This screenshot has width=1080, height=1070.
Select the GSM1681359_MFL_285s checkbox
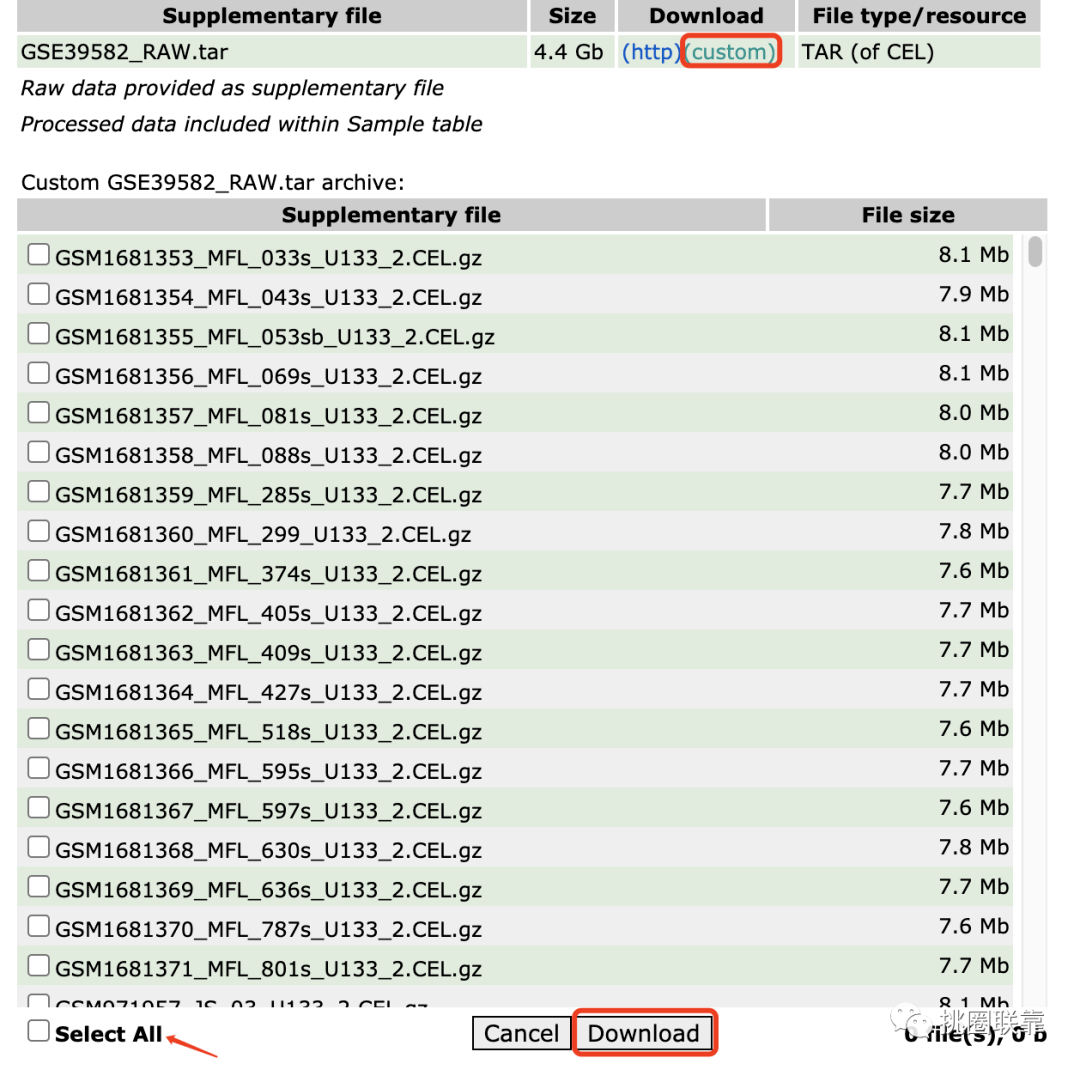click(39, 491)
